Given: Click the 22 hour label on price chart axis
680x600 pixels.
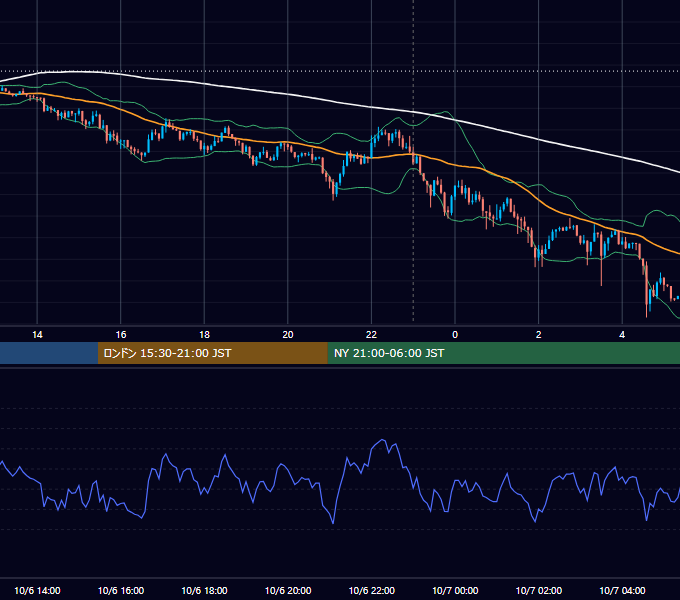Looking at the screenshot, I should [371, 335].
